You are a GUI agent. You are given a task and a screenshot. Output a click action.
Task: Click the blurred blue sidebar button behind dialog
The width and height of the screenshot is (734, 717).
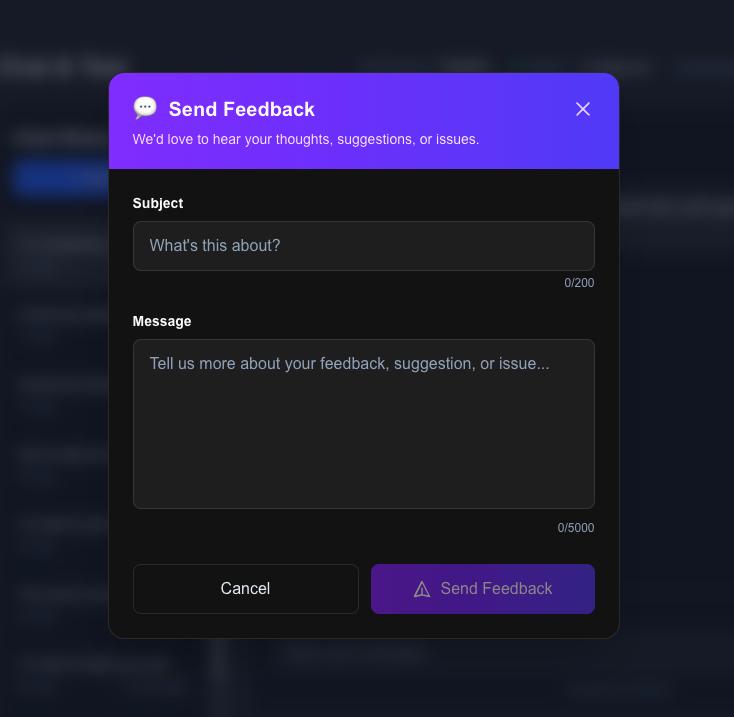(x=60, y=178)
